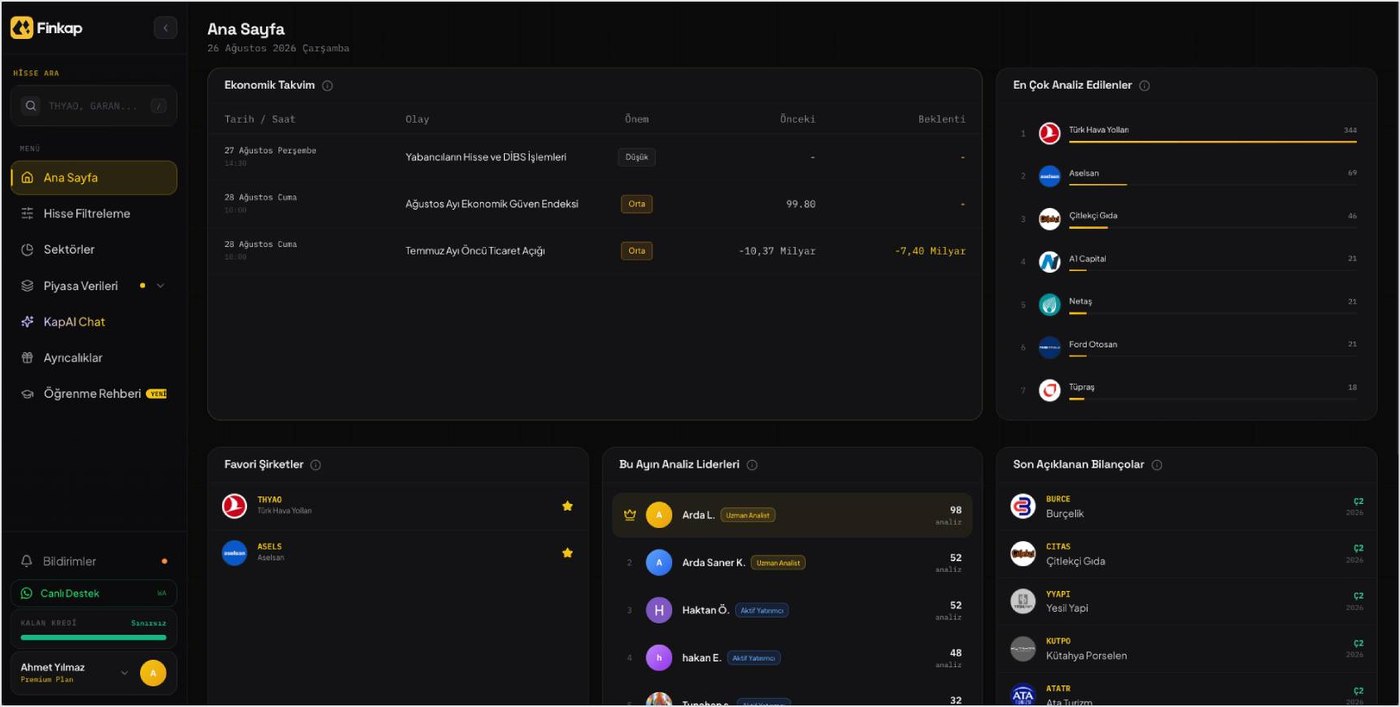Screen dimensions: 1400x707
Task: Click the Uzman Analist badge beside Arda L.
Action: tap(748, 515)
